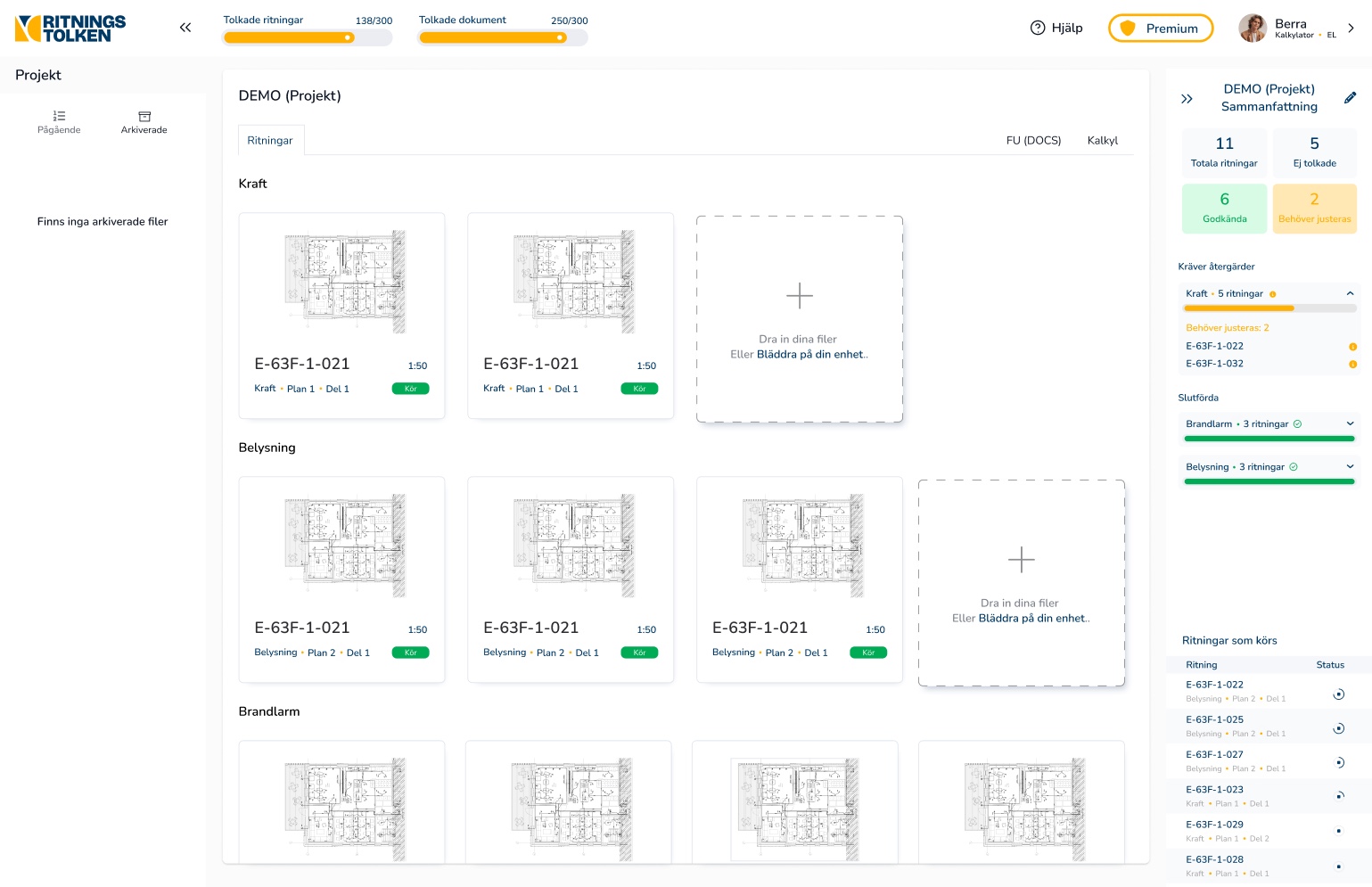Show Arkiverade projects

[x=144, y=122]
